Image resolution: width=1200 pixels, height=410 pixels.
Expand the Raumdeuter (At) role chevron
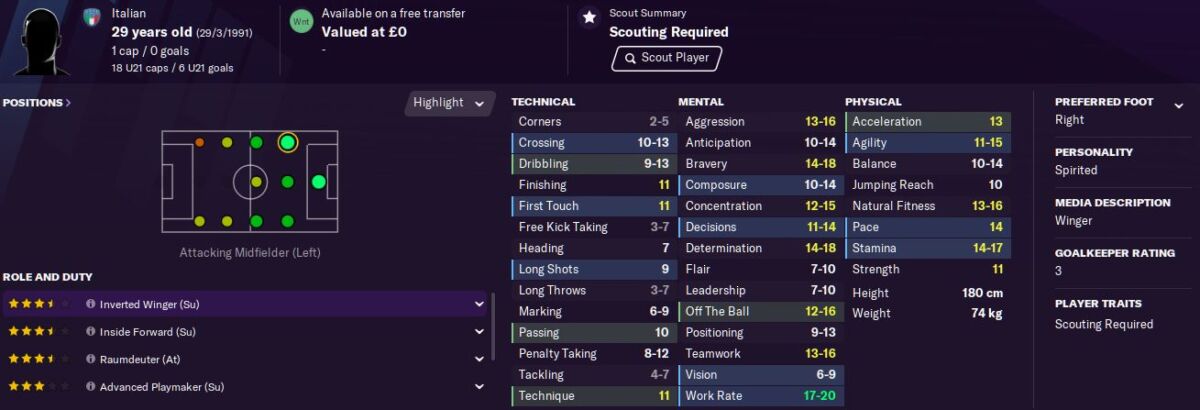(x=478, y=359)
